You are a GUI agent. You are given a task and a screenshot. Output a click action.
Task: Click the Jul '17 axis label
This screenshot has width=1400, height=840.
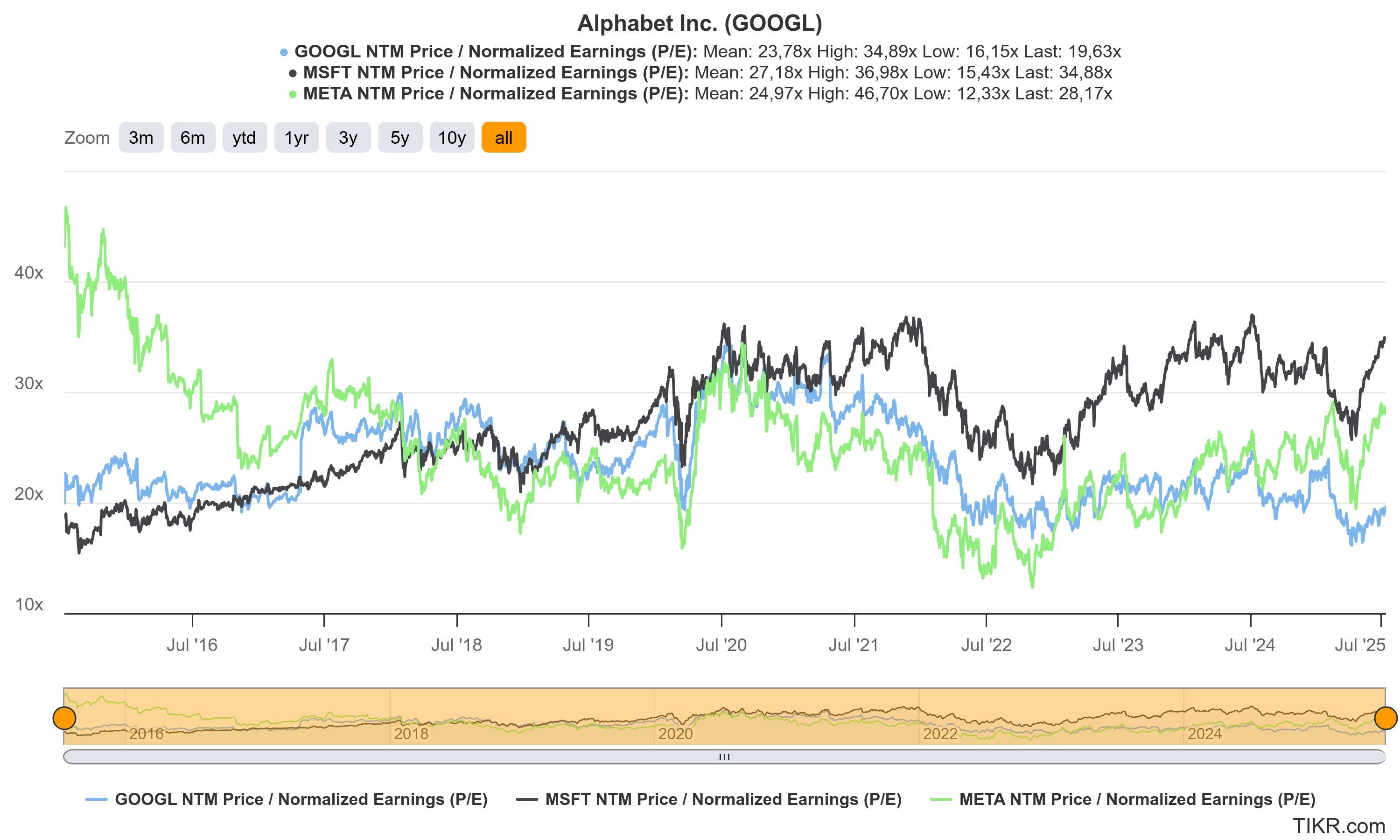324,645
